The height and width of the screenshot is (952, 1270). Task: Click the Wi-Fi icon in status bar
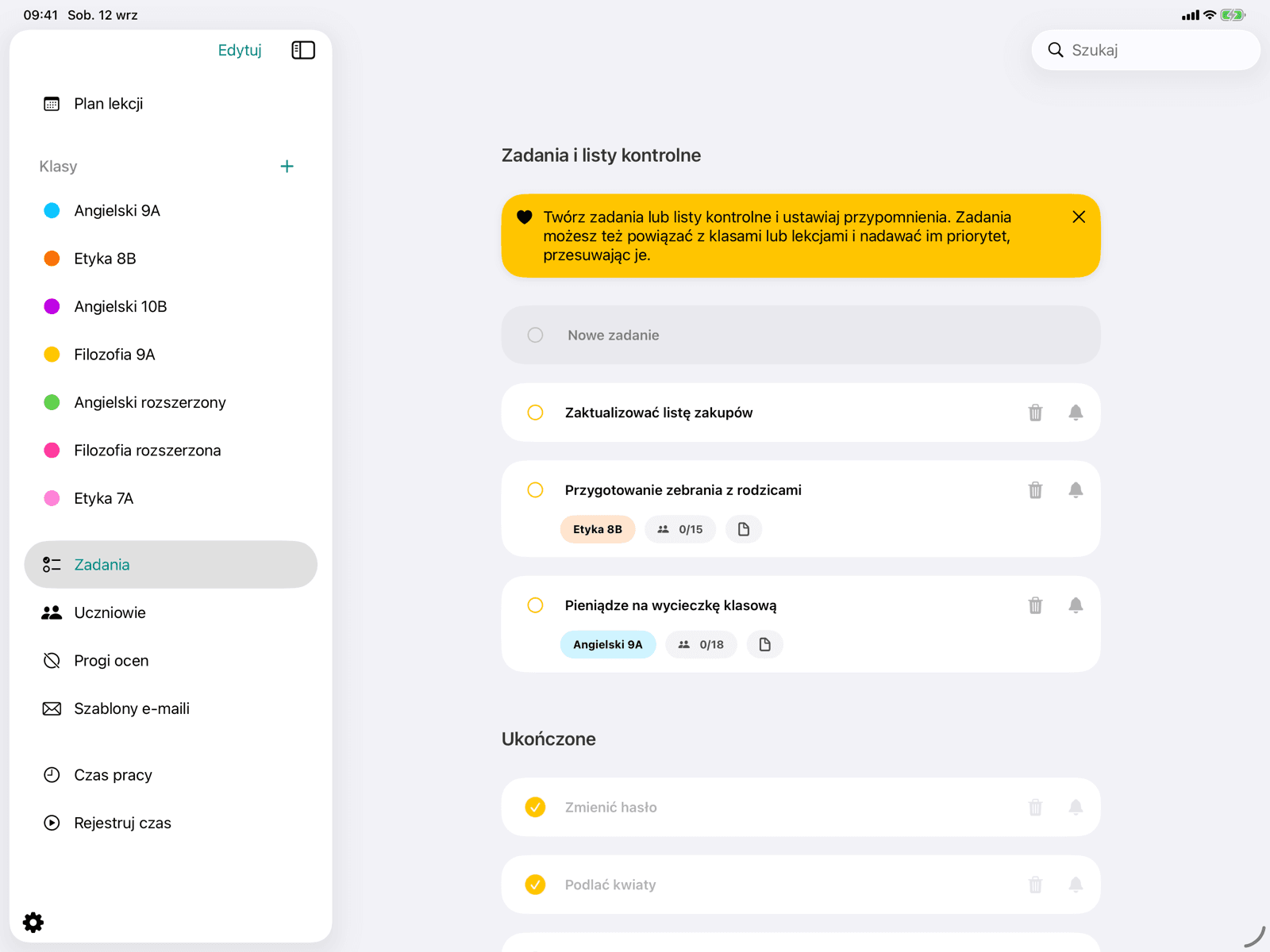point(1210,15)
